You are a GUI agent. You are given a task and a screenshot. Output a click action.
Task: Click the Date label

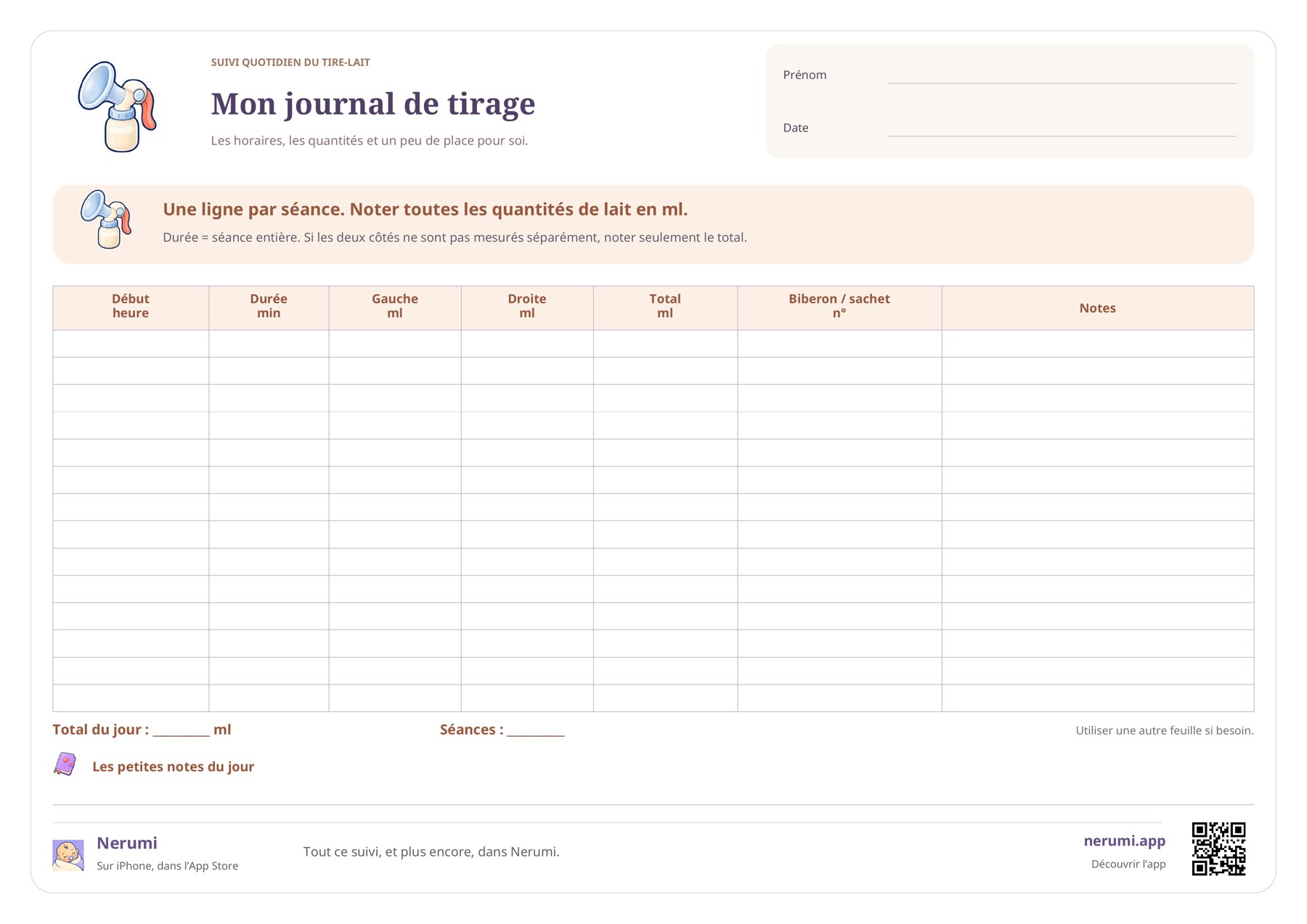click(x=795, y=128)
